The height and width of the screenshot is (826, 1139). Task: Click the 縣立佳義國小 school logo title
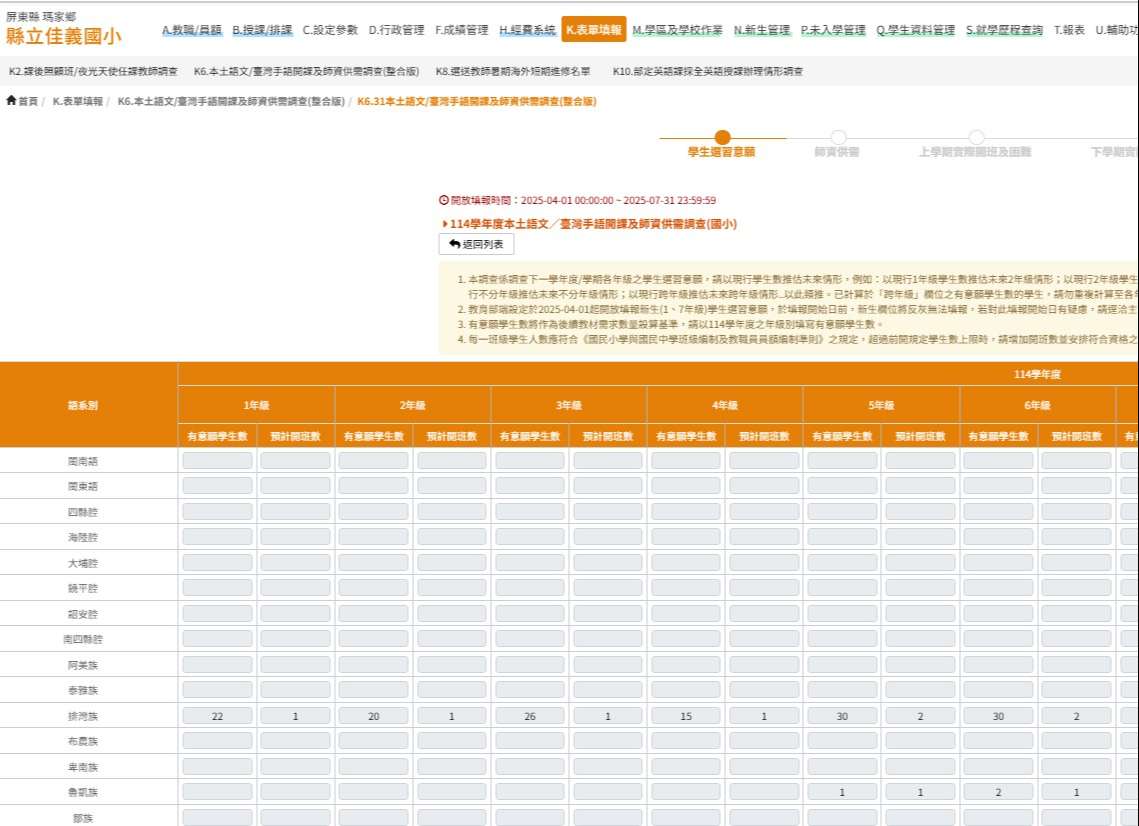coord(63,36)
